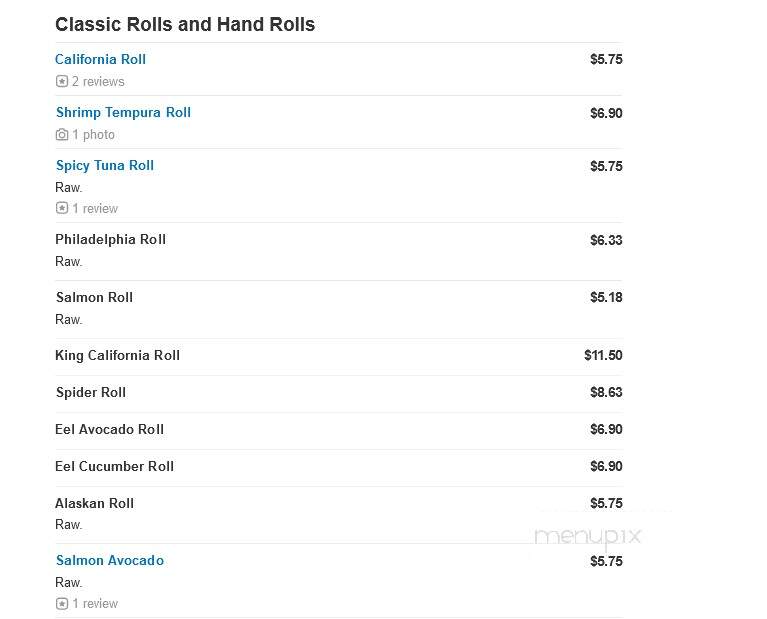Open the Spicy Tuna Roll link
The width and height of the screenshot is (767, 619).
click(x=105, y=165)
